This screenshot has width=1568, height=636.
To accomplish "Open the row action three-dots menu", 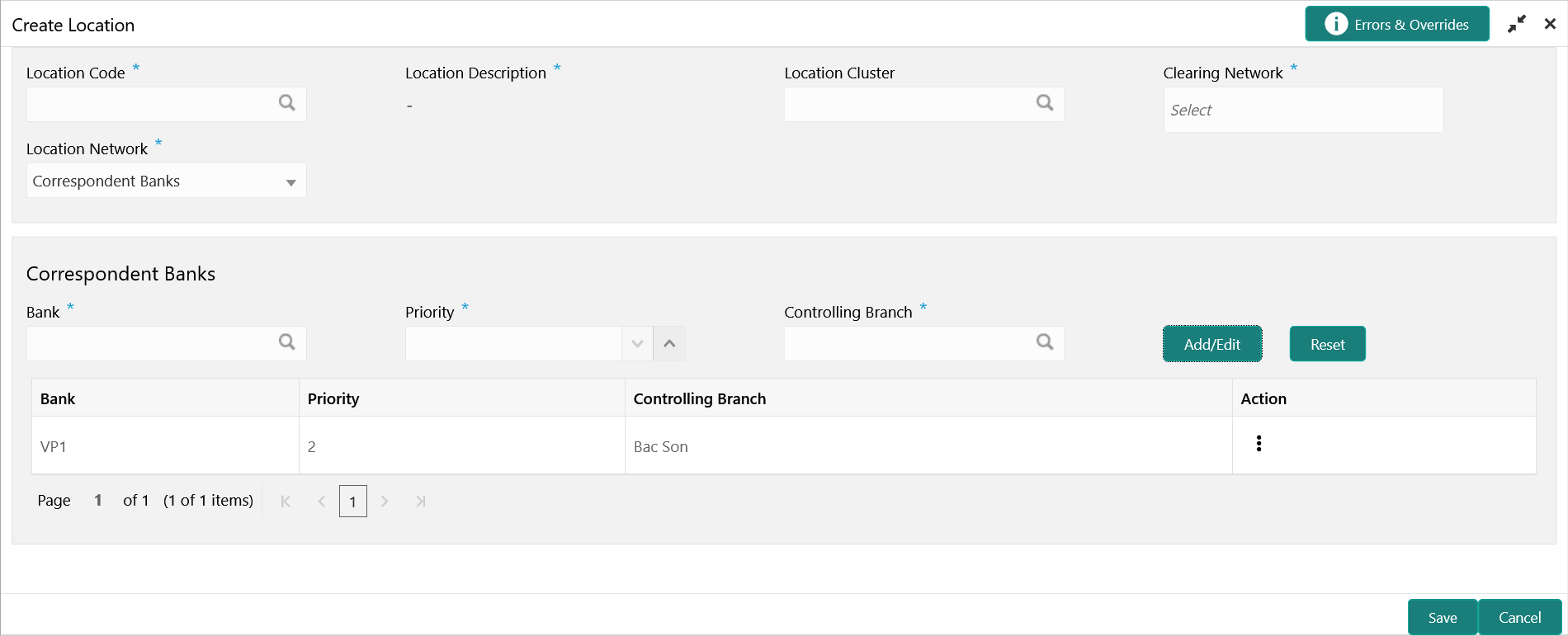I will coord(1259,444).
